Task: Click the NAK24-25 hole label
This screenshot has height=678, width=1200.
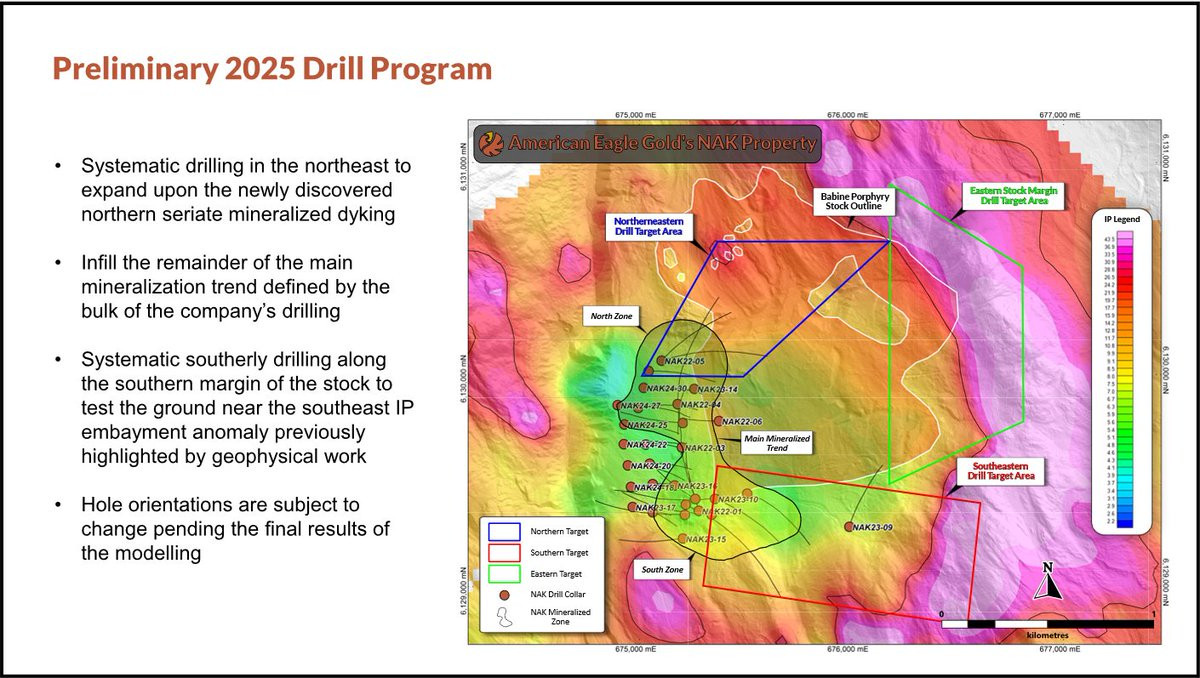Action: (x=647, y=425)
